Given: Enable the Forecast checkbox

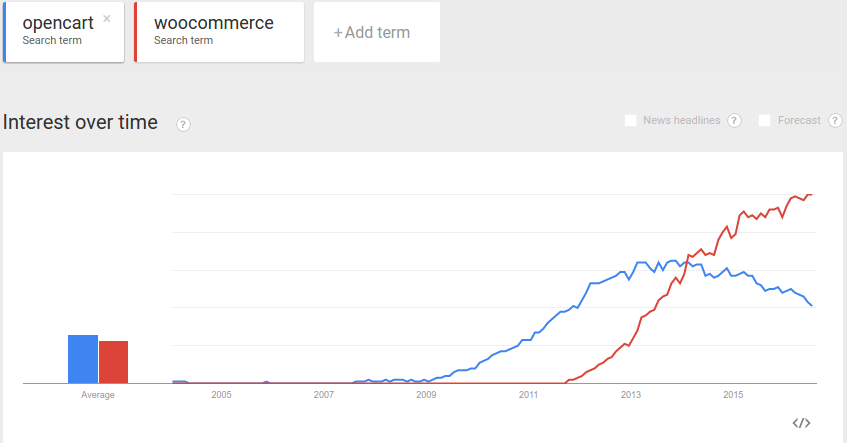Looking at the screenshot, I should pos(765,121).
